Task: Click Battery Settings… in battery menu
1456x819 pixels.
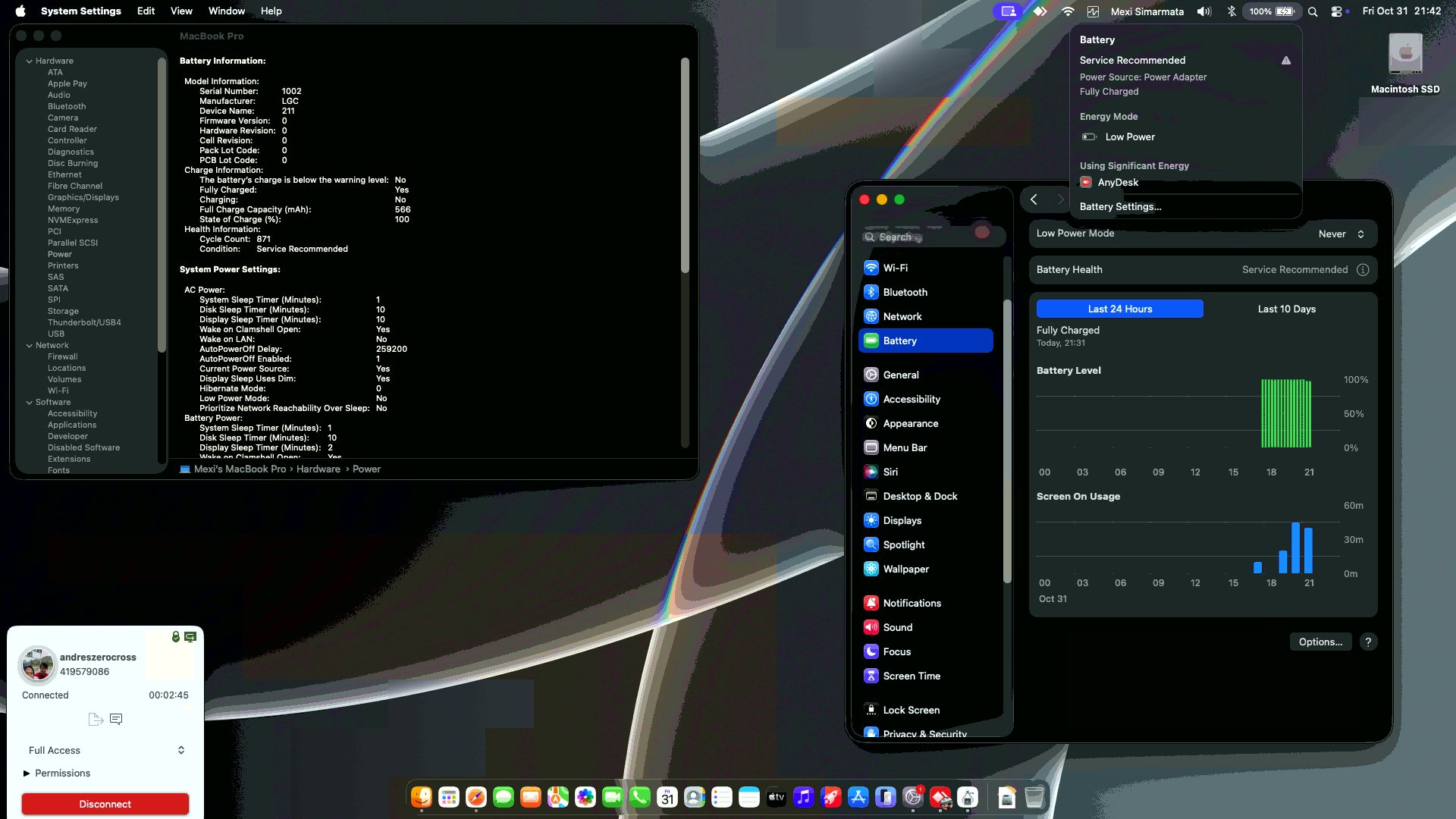Action: click(x=1120, y=207)
